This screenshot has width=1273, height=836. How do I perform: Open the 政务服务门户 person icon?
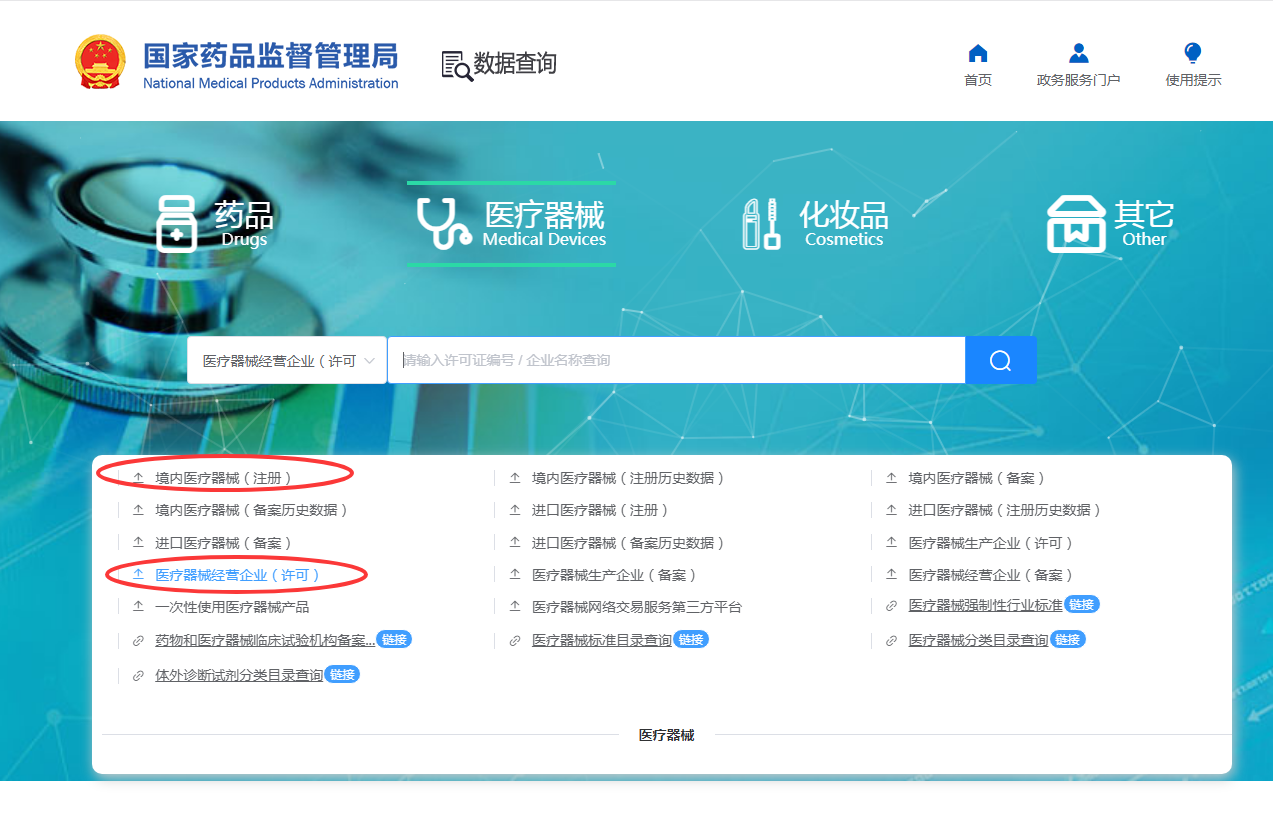1078,54
